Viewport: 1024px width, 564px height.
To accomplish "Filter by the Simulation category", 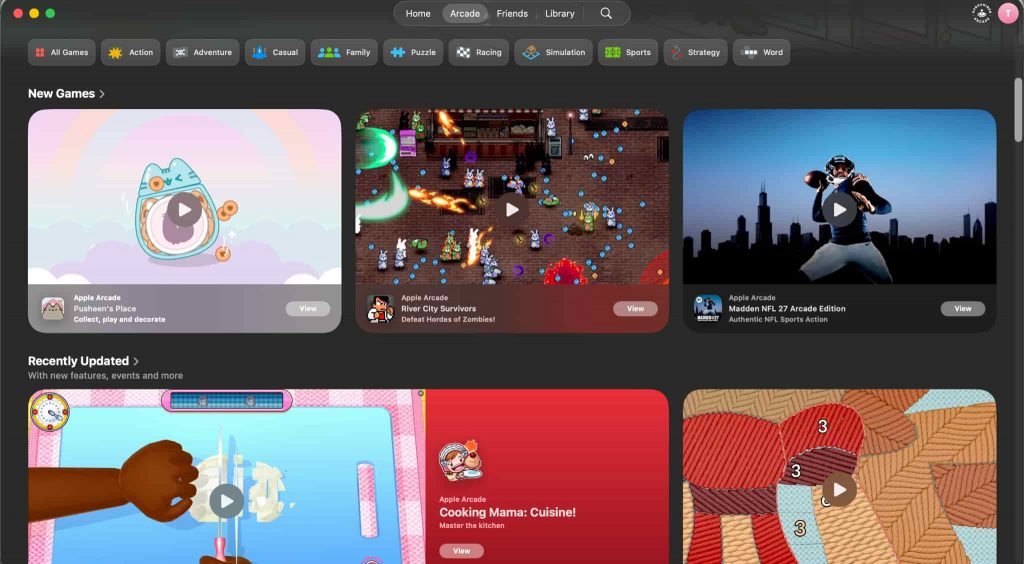I will click(x=554, y=52).
